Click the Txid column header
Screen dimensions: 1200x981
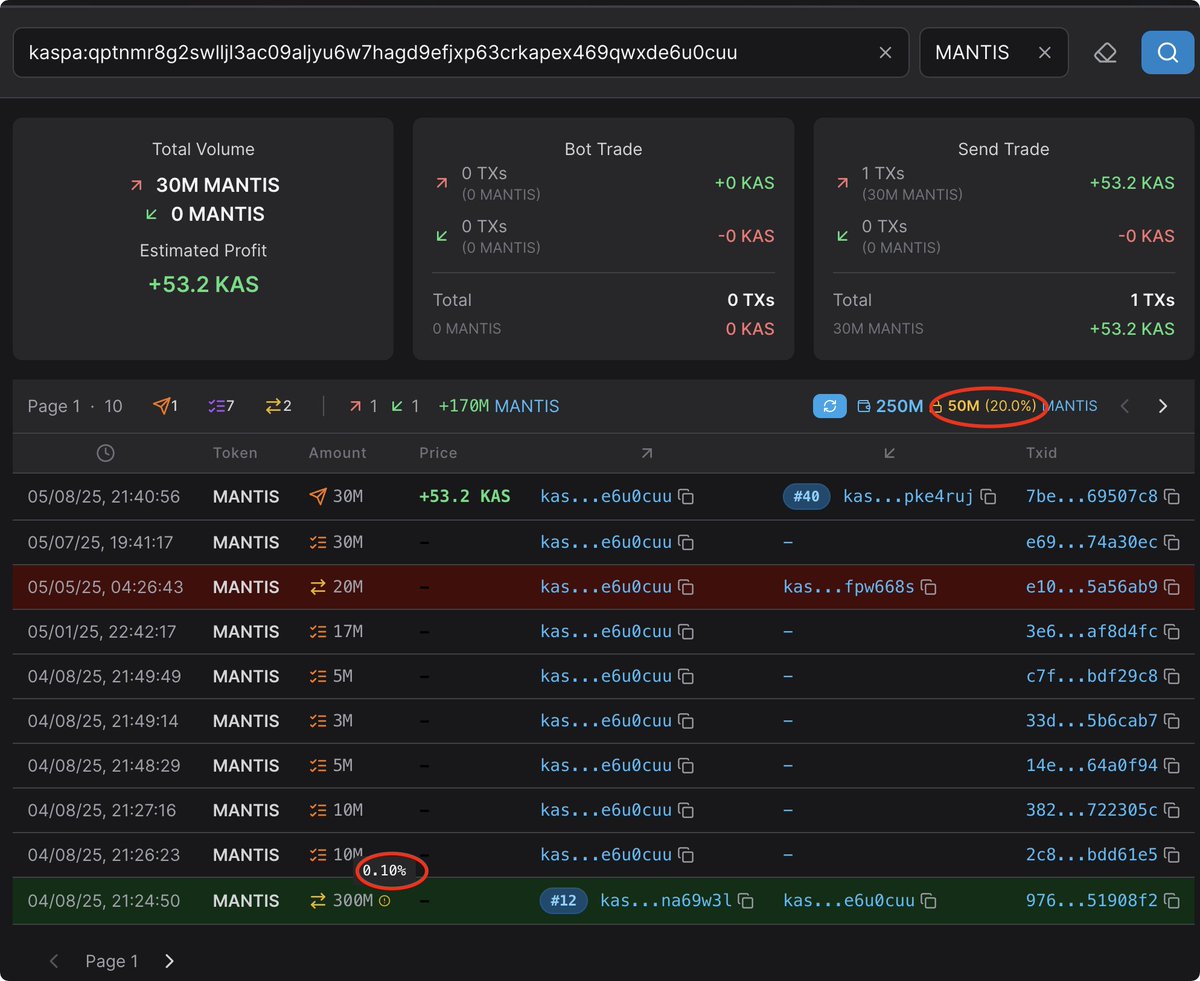pos(1041,453)
